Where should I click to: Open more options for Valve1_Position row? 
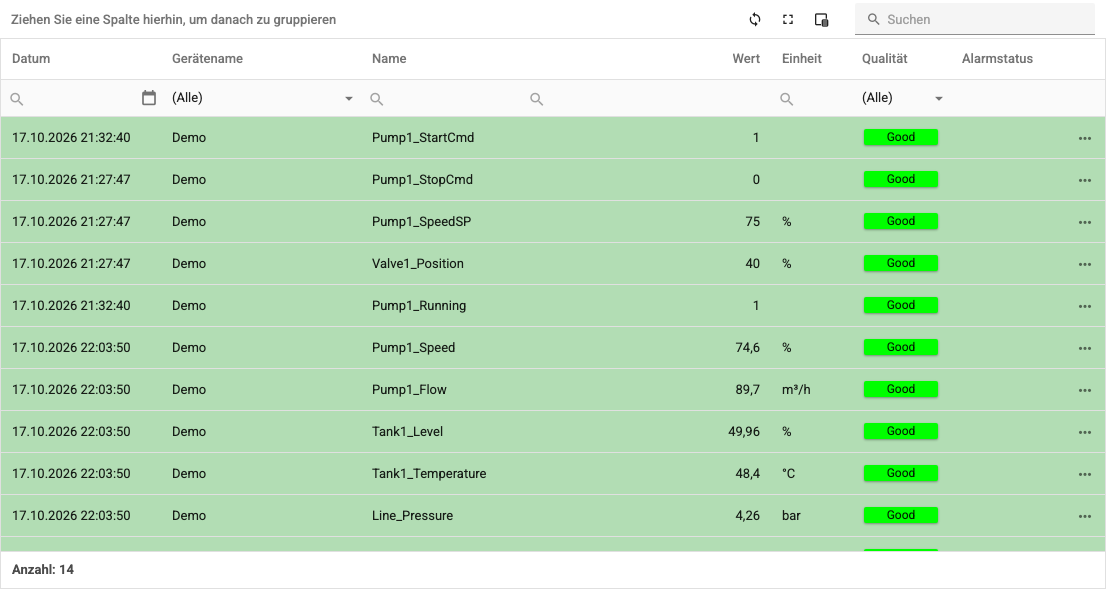(1085, 265)
